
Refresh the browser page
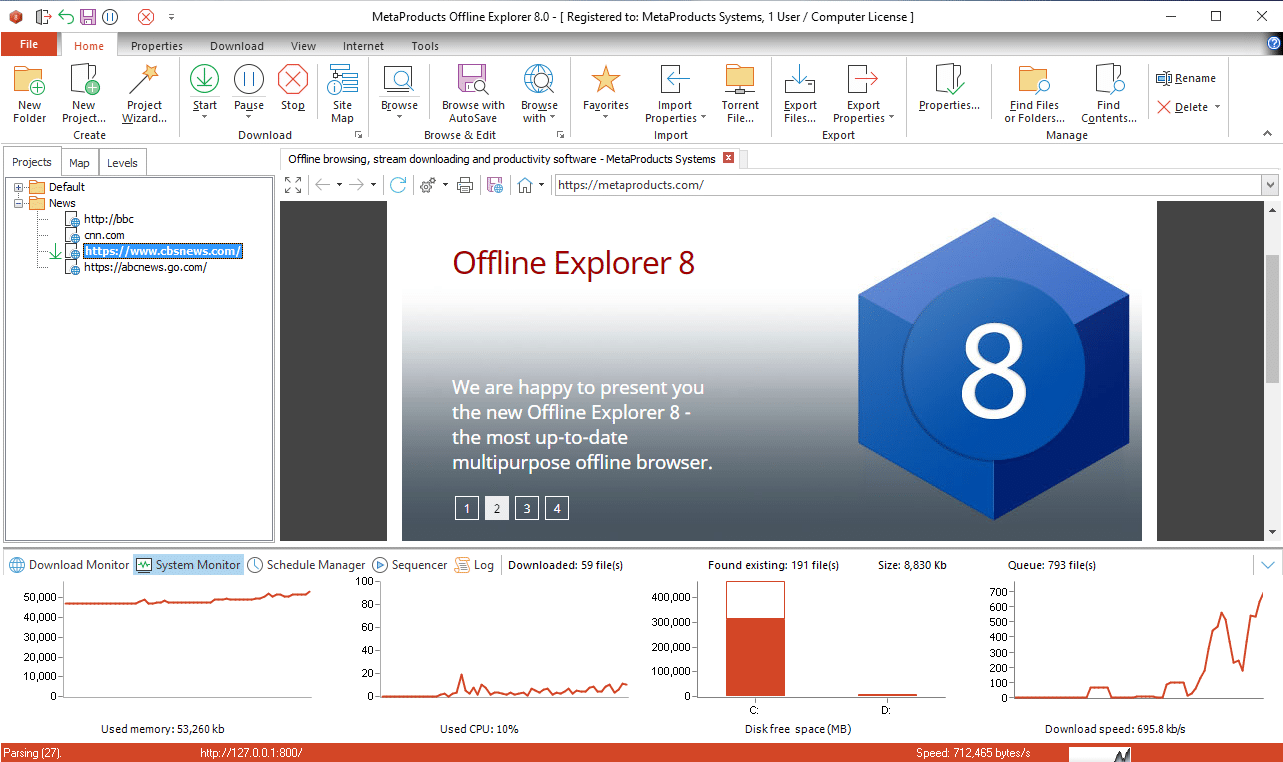(398, 185)
